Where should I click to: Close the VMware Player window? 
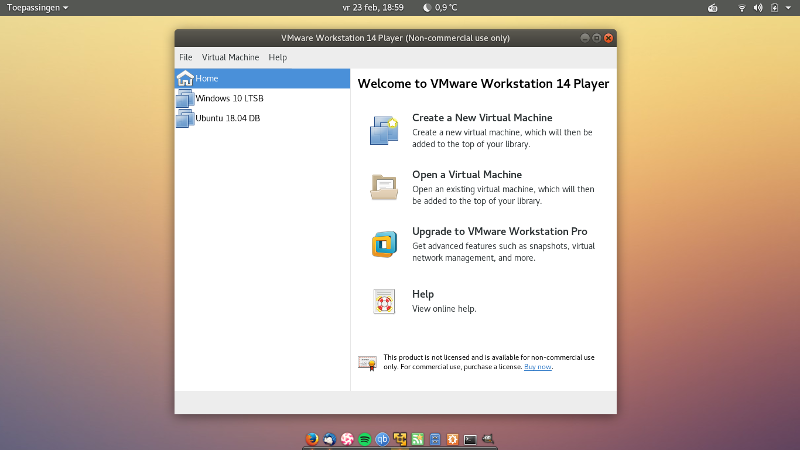[608, 38]
